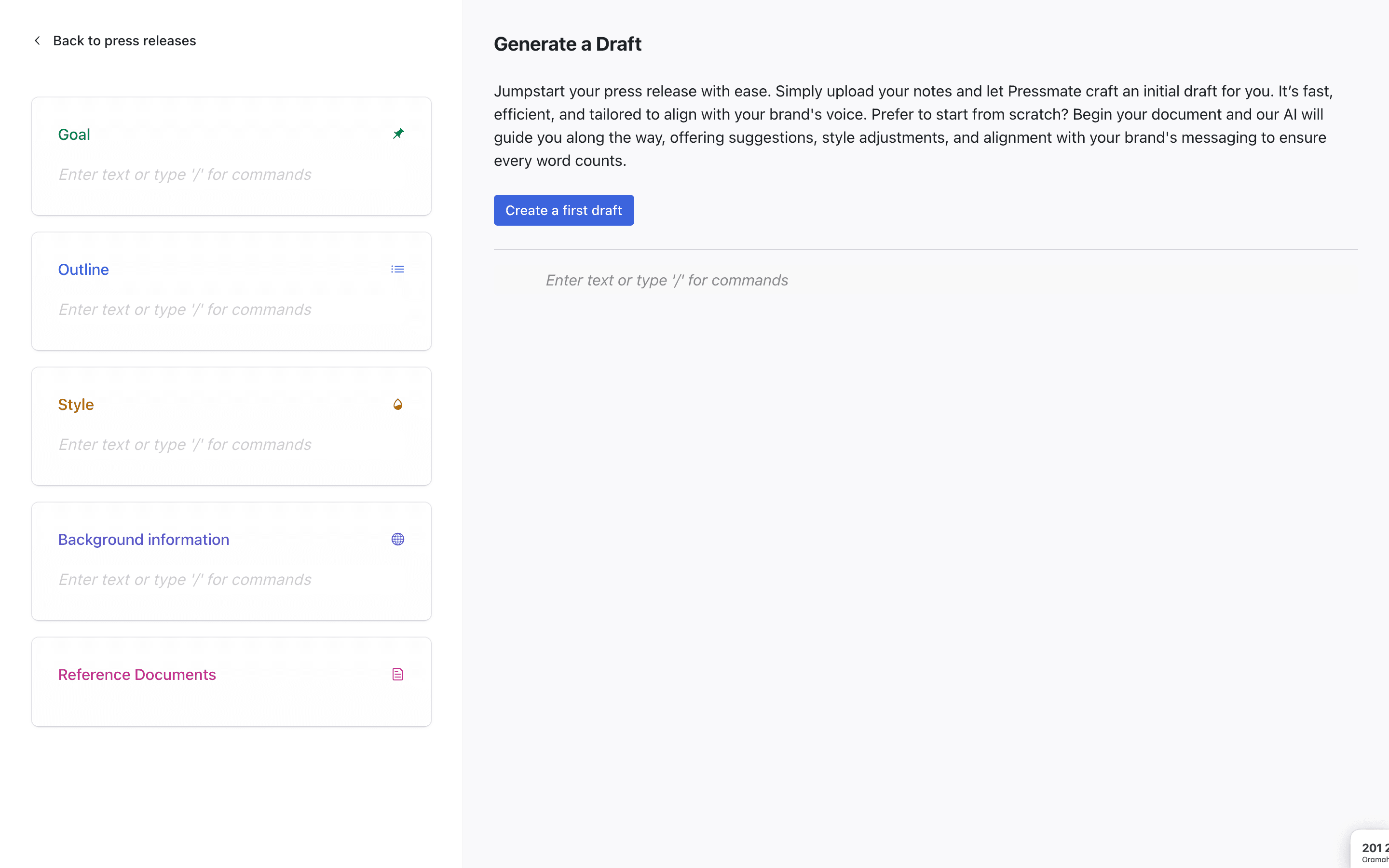Click the Generate a Draft title
The width and height of the screenshot is (1389, 868).
coord(567,44)
